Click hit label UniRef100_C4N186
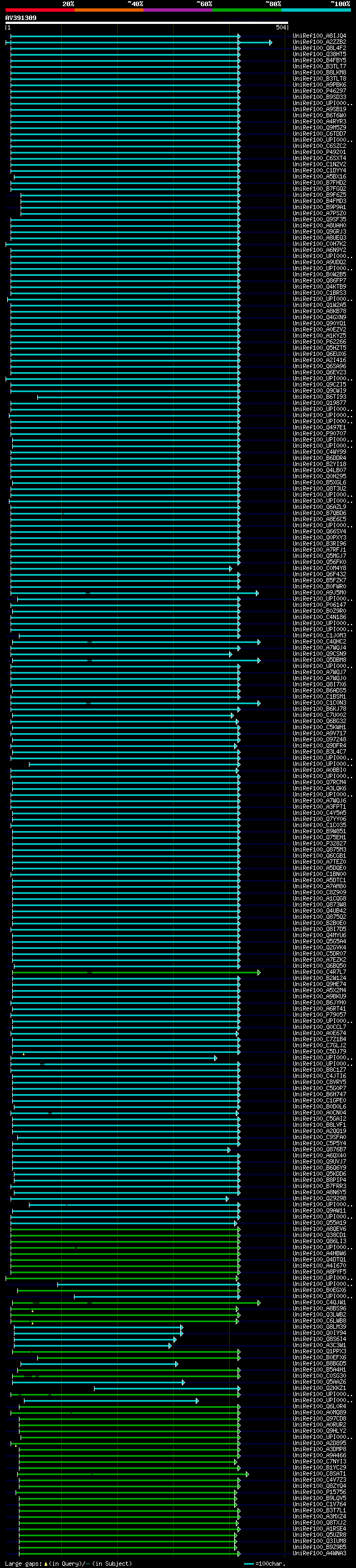 [319, 617]
